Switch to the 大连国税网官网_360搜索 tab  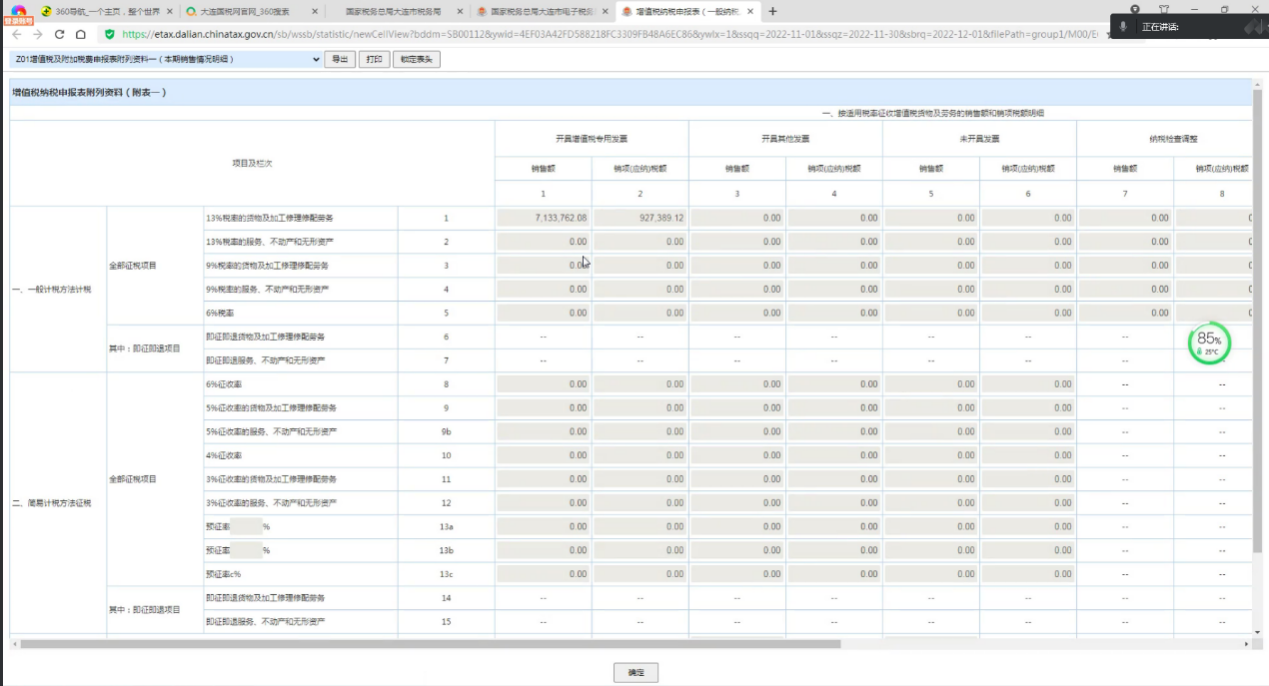point(252,11)
